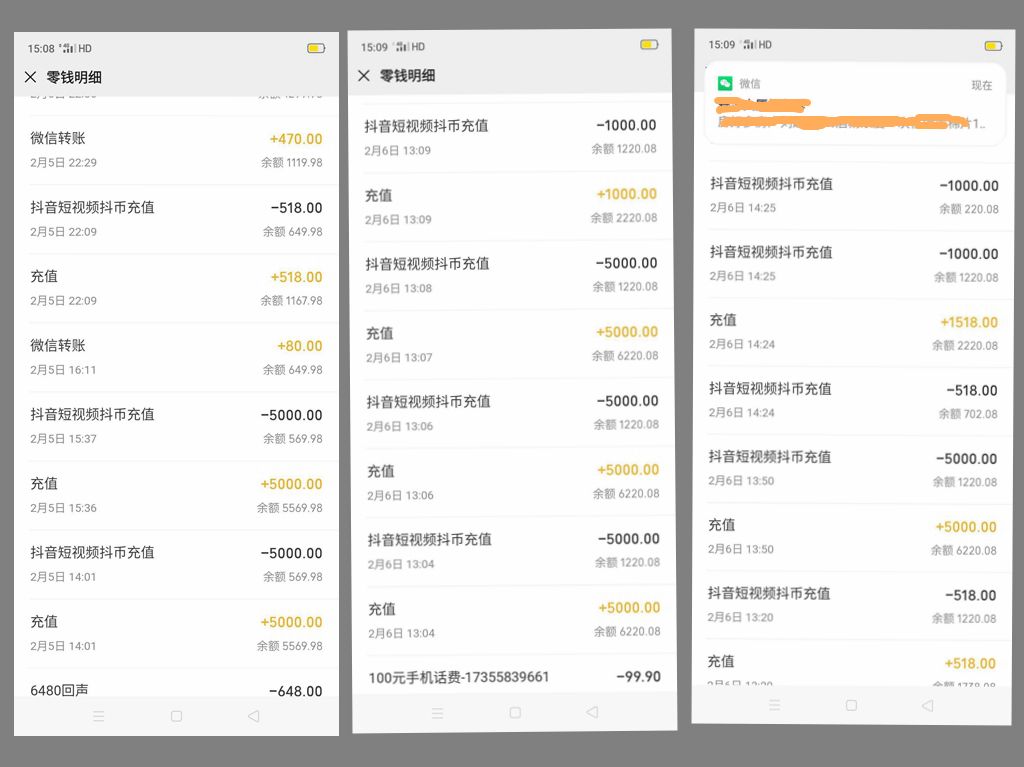Open recent apps menu on the middle phone
This screenshot has height=767, width=1024.
coord(438,713)
